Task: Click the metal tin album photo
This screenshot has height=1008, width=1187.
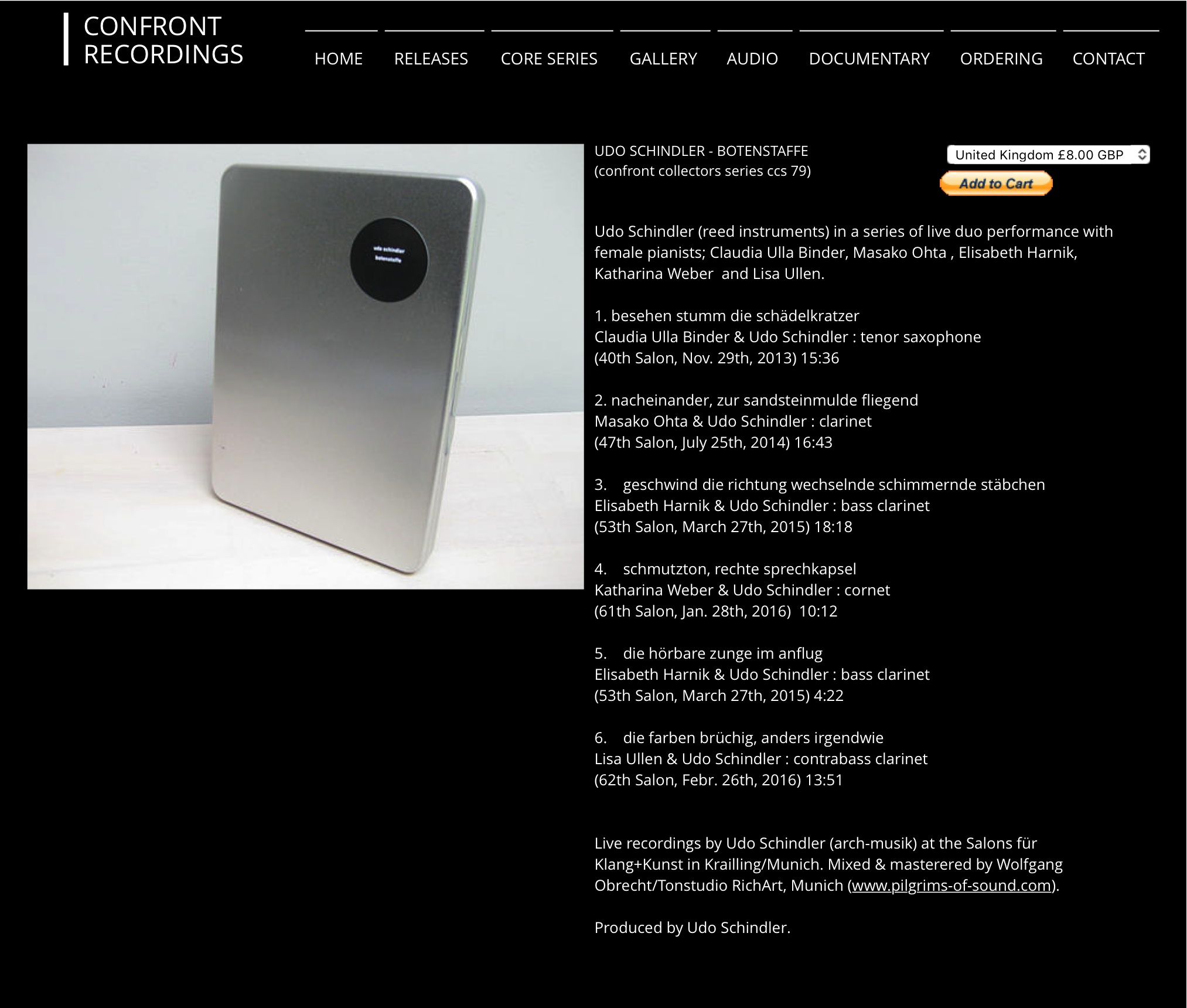Action: pos(305,366)
